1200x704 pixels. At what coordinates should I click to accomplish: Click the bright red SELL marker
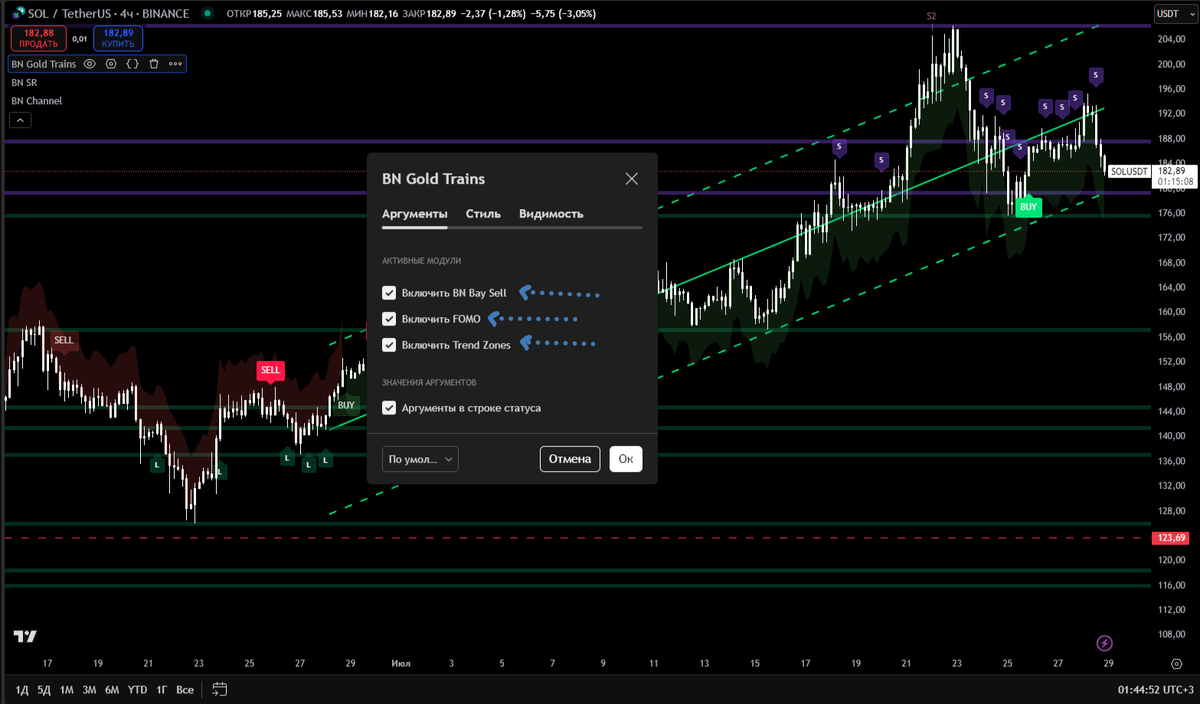point(270,370)
